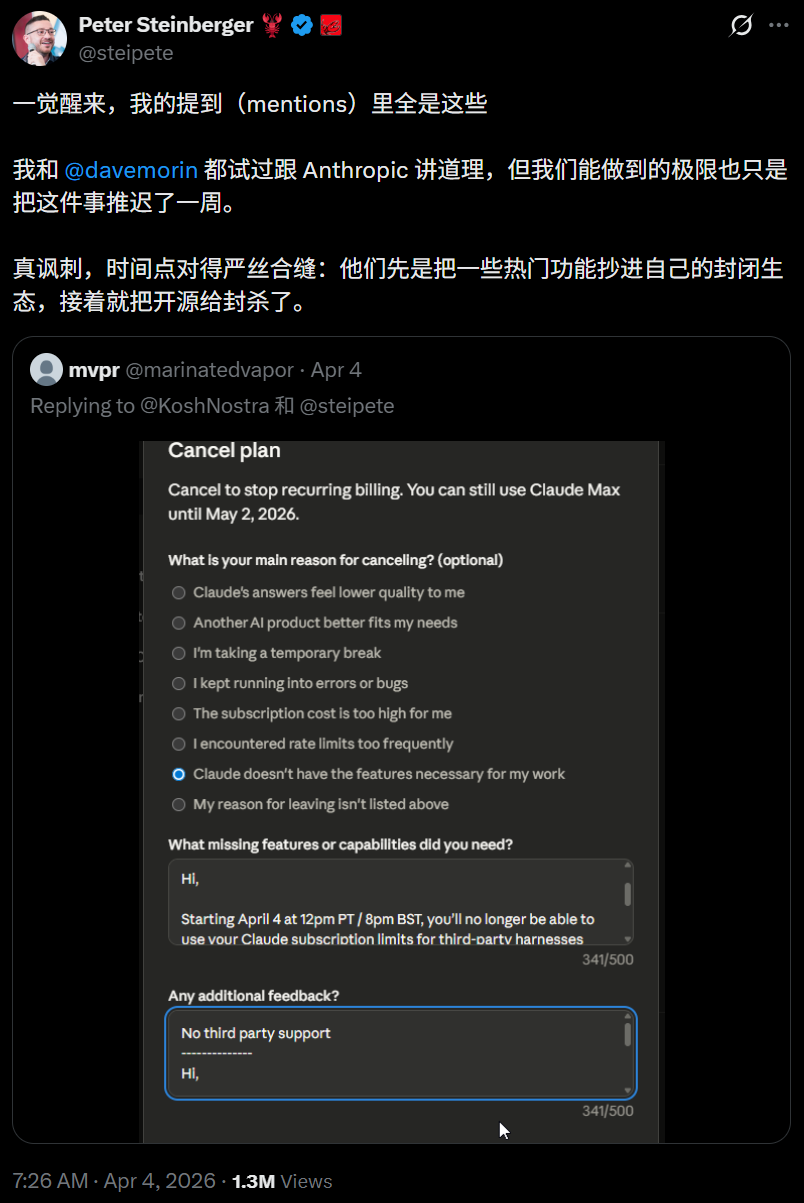The image size is (804, 1203).
Task: Open the Grok icon beside the more menu
Action: (x=741, y=25)
